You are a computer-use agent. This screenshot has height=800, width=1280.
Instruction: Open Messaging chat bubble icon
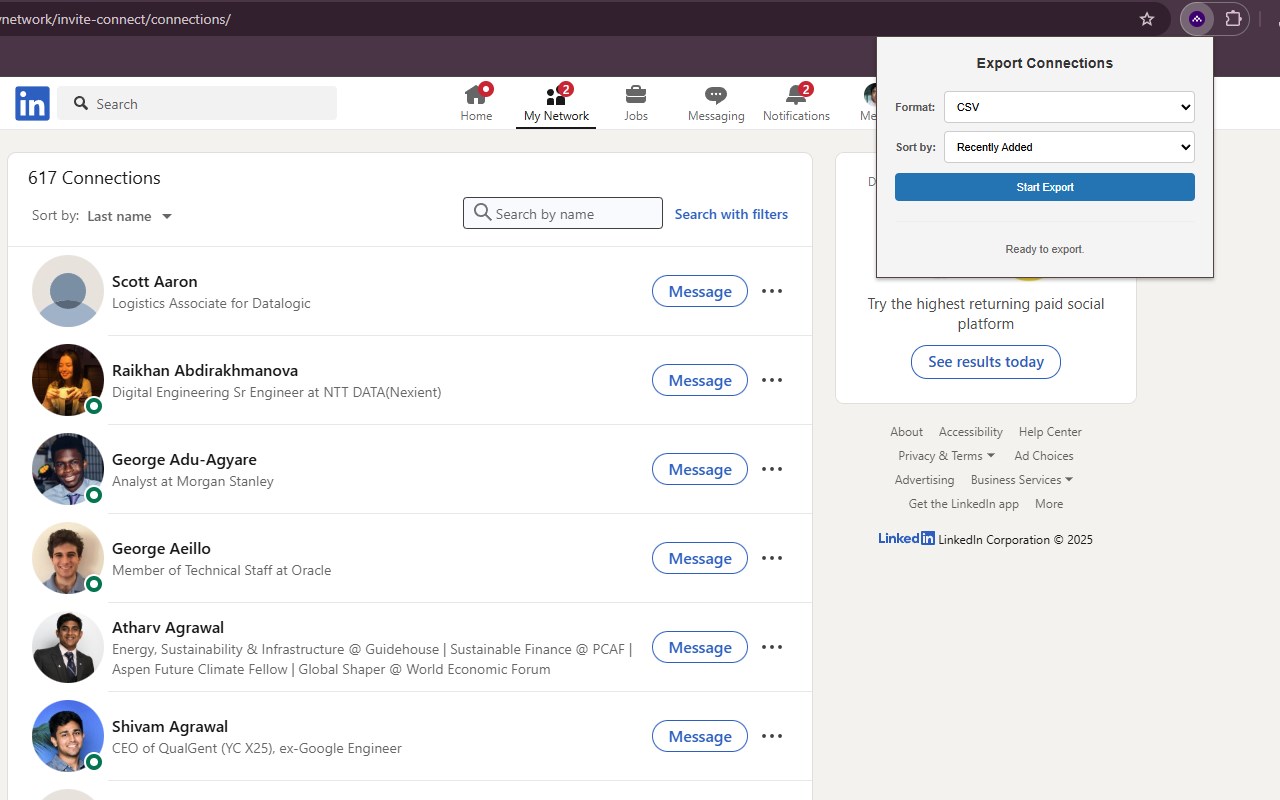click(716, 95)
